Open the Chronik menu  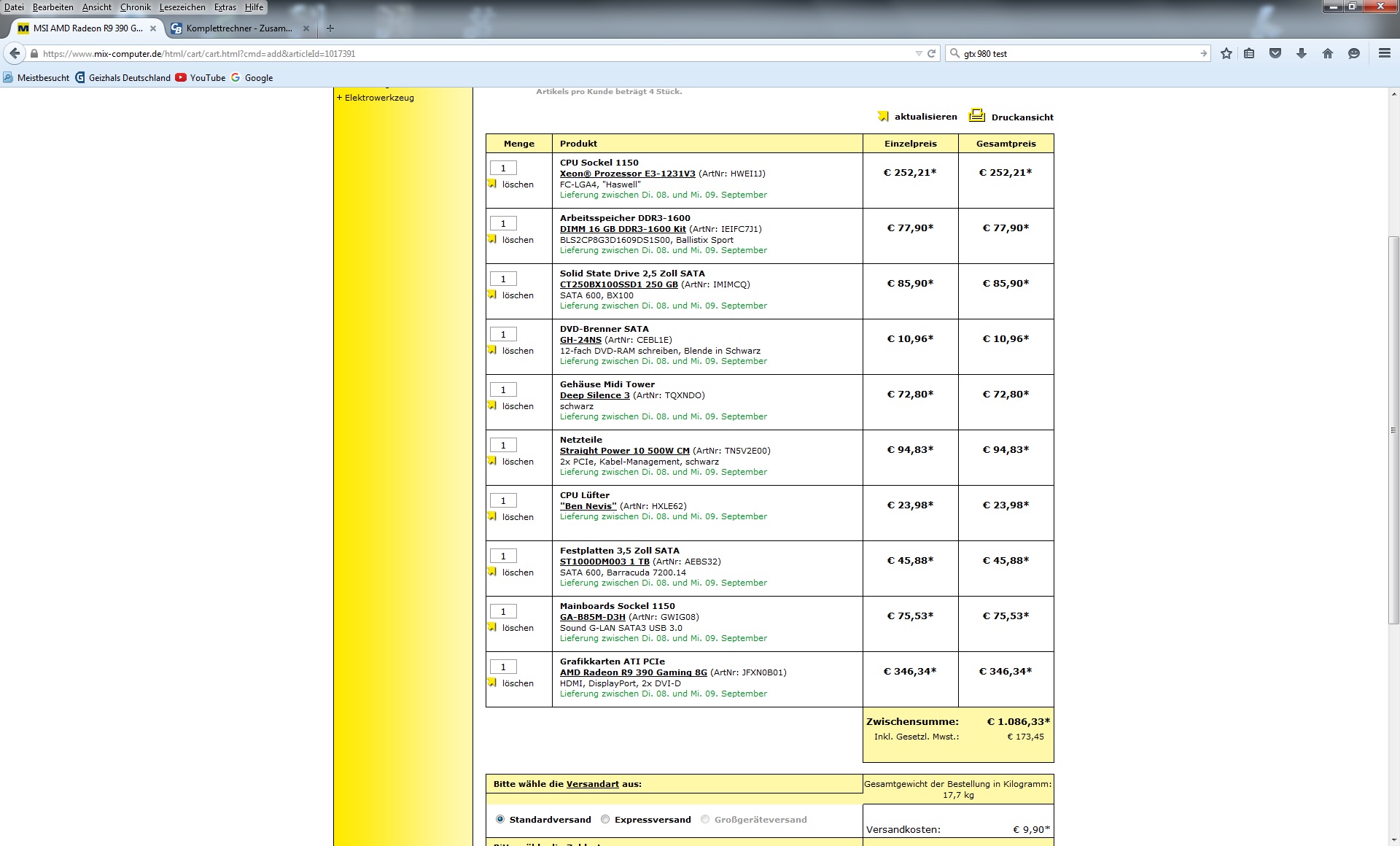[x=135, y=7]
